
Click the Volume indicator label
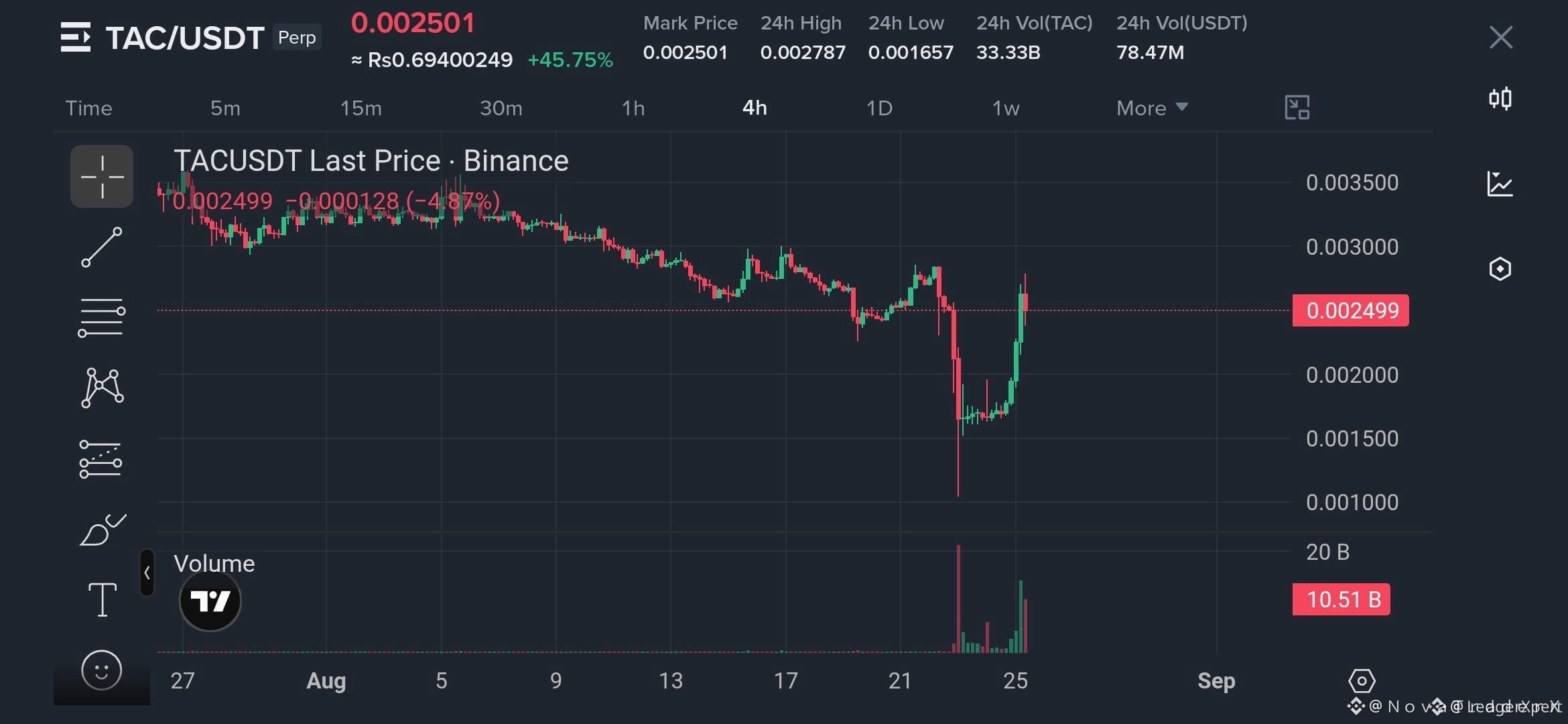pyautogui.click(x=214, y=564)
